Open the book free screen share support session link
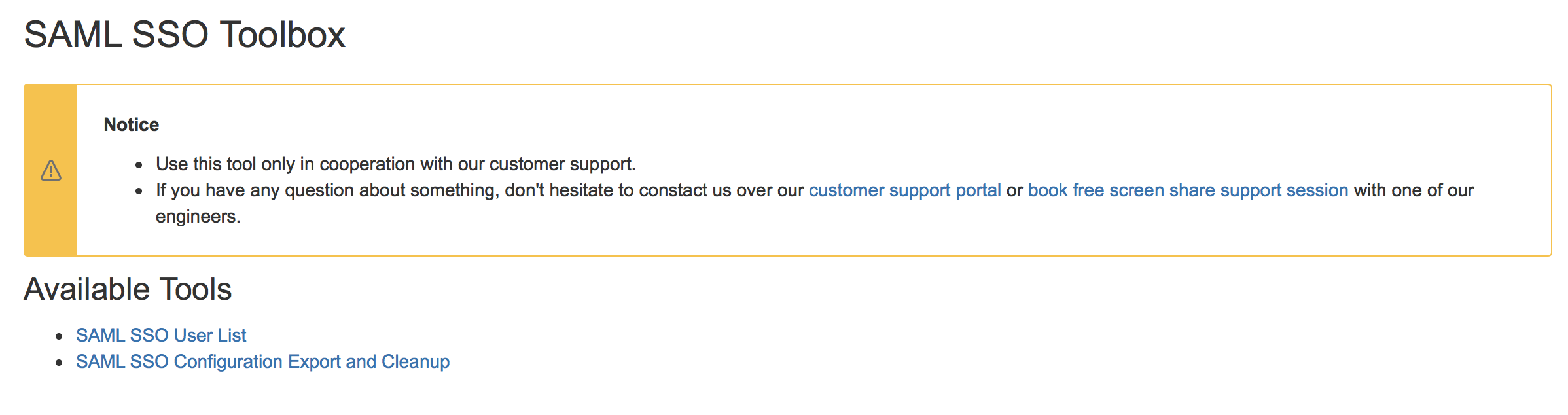Image resolution: width=1568 pixels, height=415 pixels. [1188, 190]
